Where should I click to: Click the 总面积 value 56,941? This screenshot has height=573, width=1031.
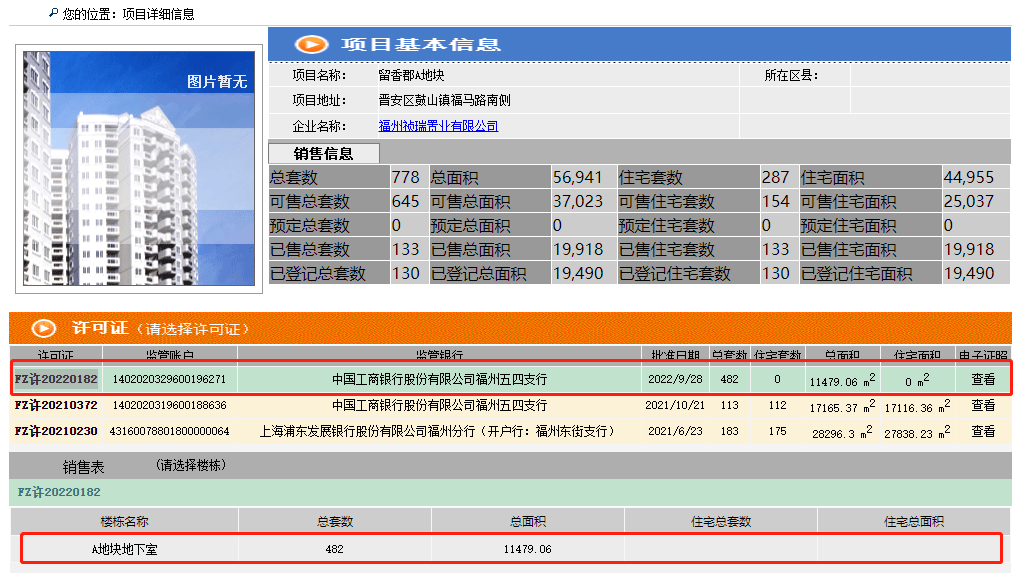[x=577, y=177]
